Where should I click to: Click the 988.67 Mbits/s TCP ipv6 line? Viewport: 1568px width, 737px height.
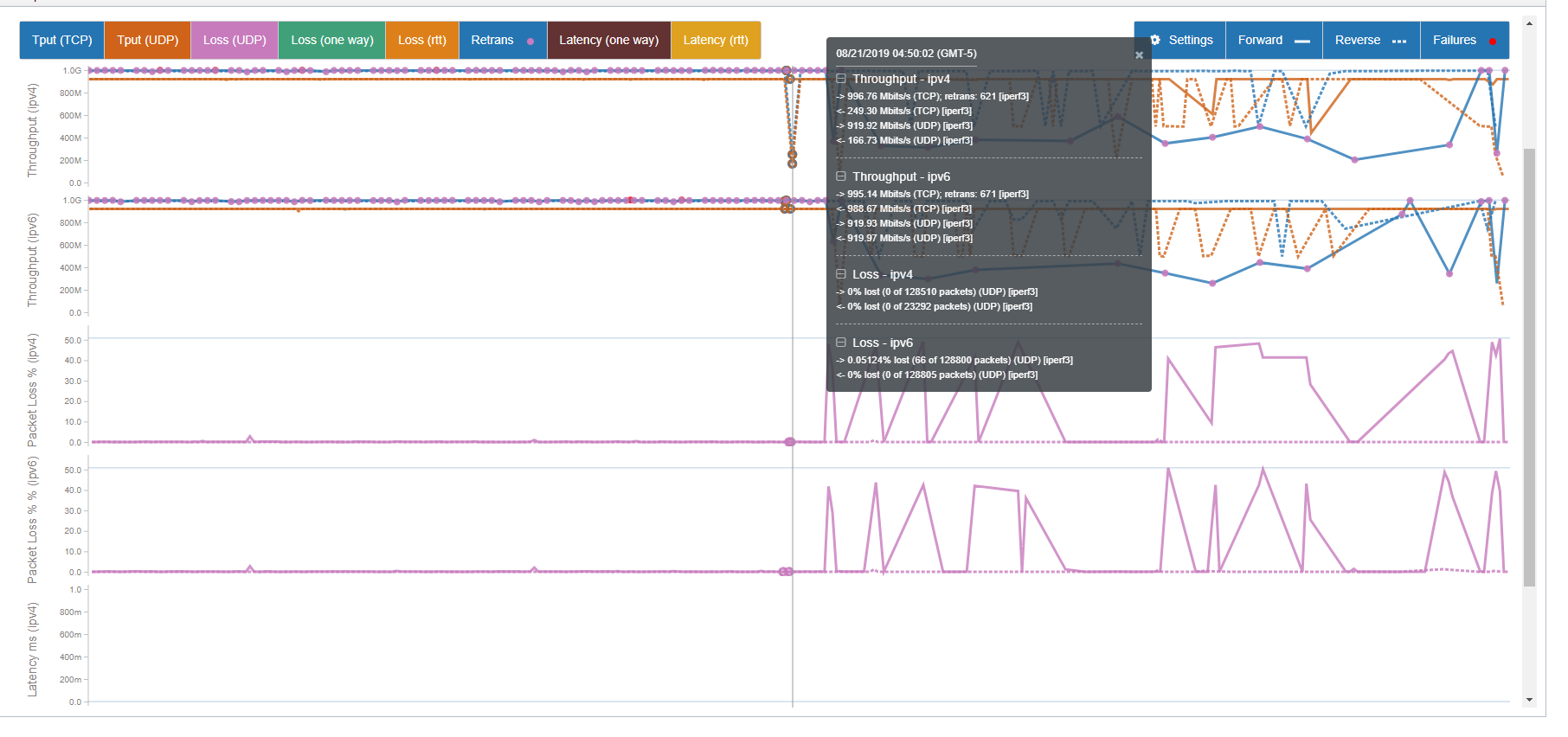(903, 208)
